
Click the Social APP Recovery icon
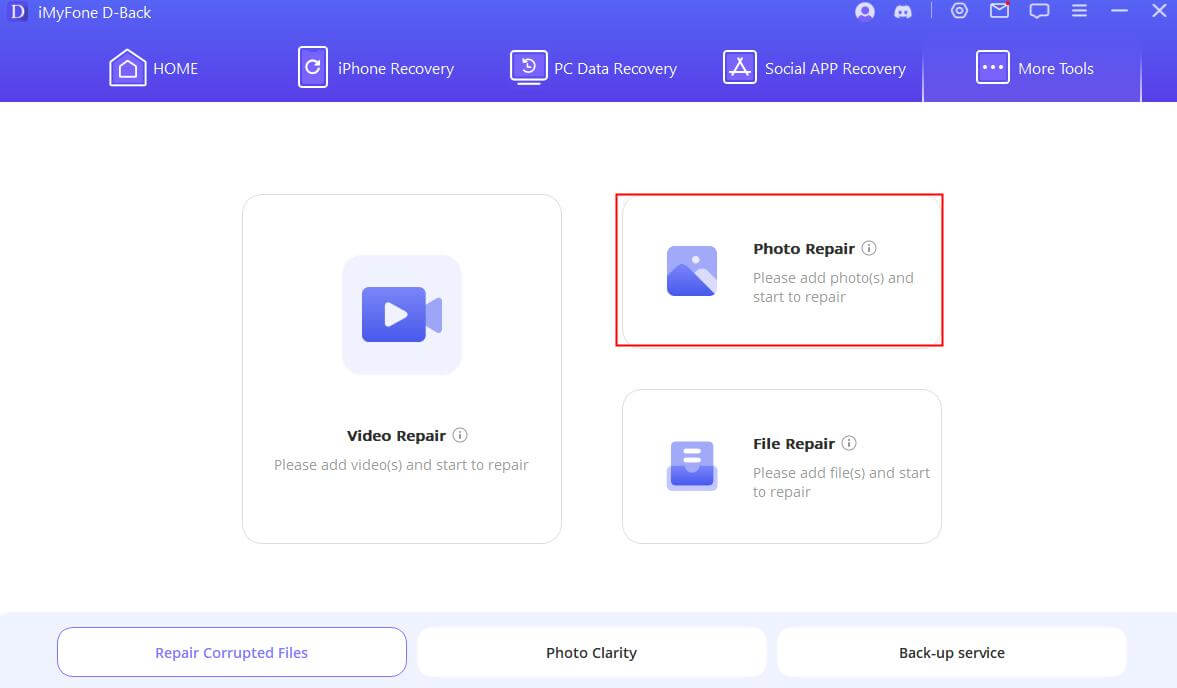(739, 68)
